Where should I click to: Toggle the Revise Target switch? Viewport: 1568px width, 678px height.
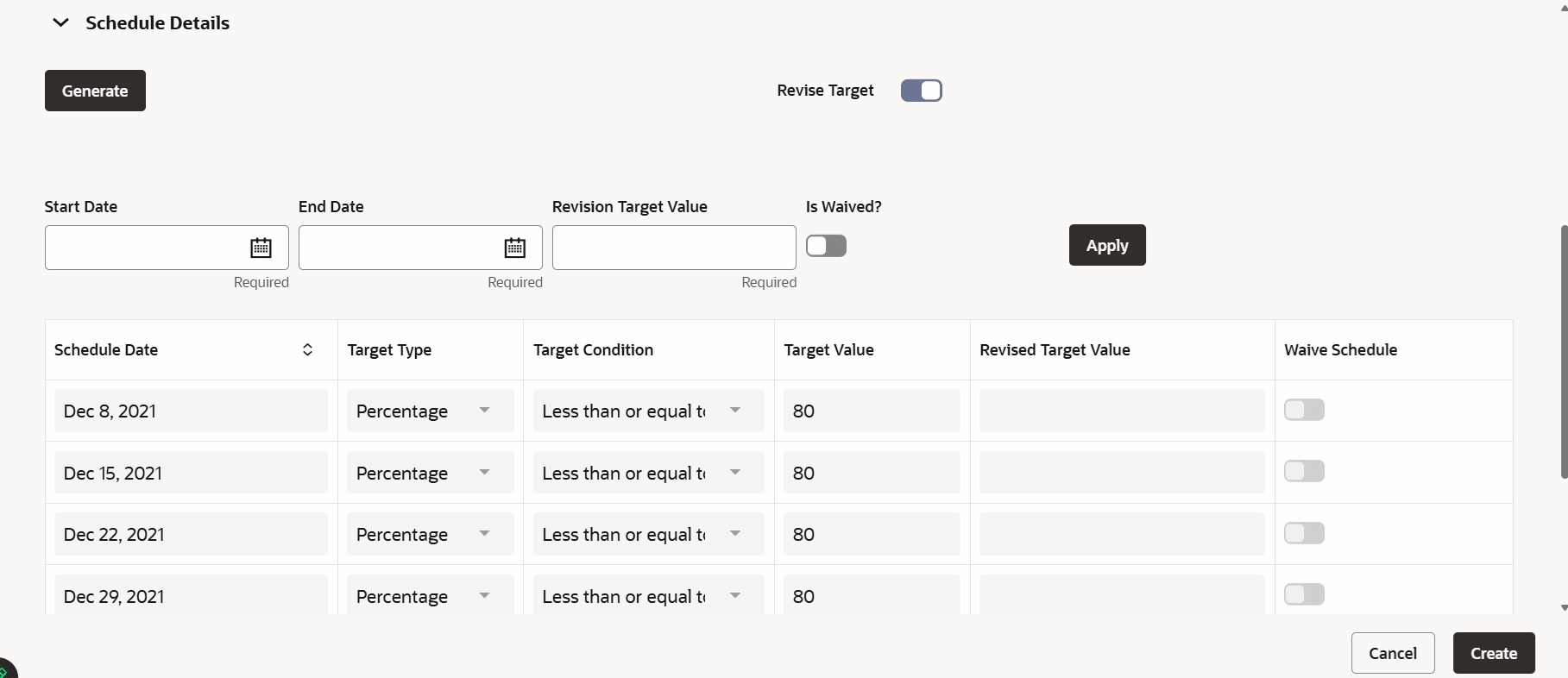point(921,91)
